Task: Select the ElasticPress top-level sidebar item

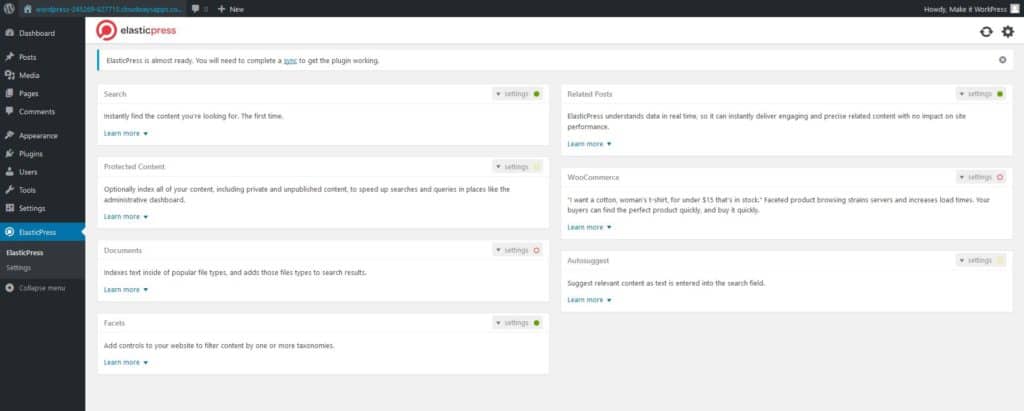Action: tap(42, 232)
